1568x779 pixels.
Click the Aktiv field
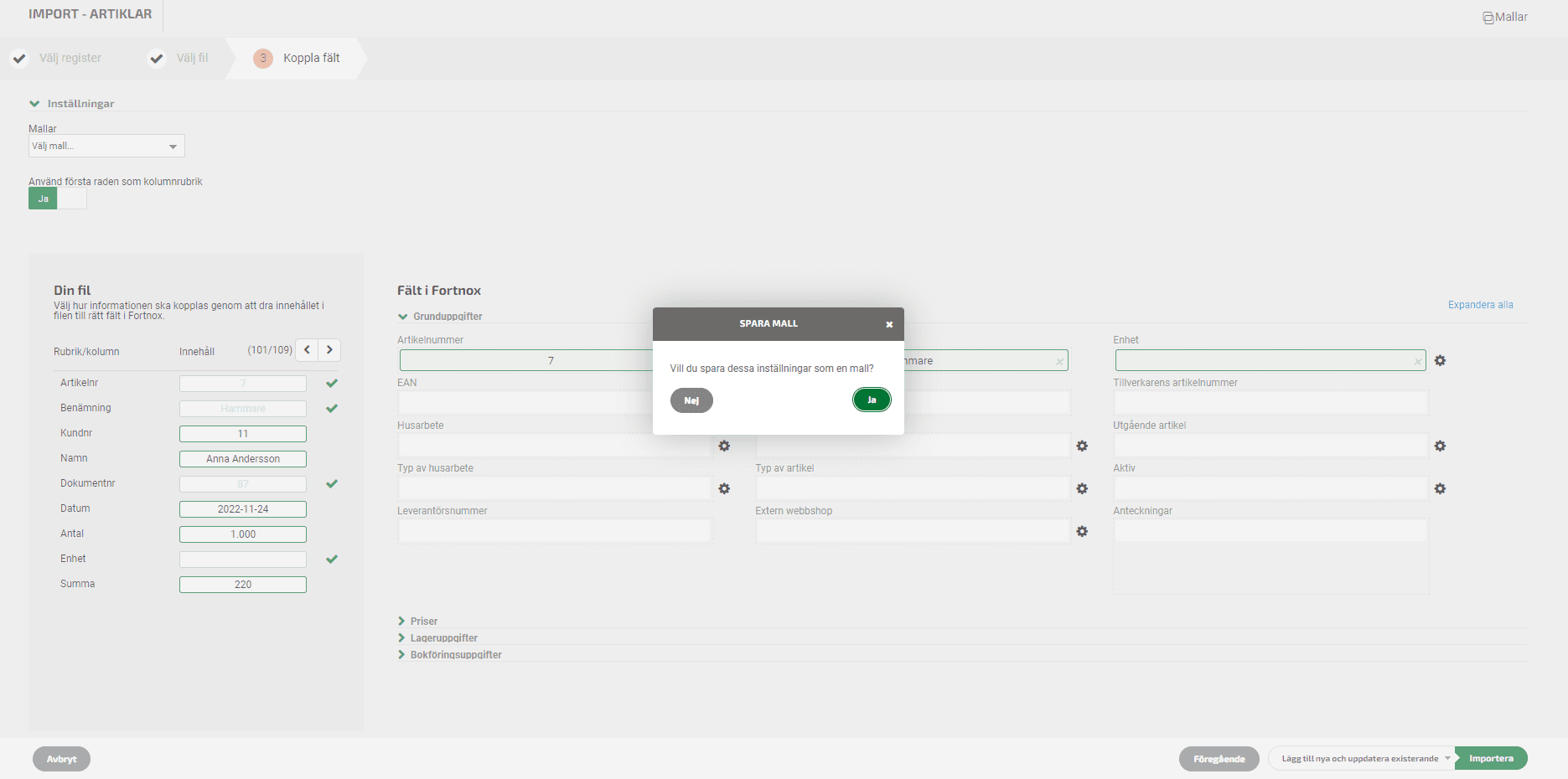pyautogui.click(x=1270, y=488)
